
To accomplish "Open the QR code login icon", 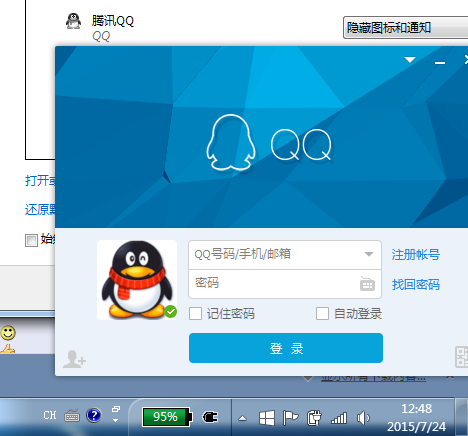I will (x=462, y=357).
